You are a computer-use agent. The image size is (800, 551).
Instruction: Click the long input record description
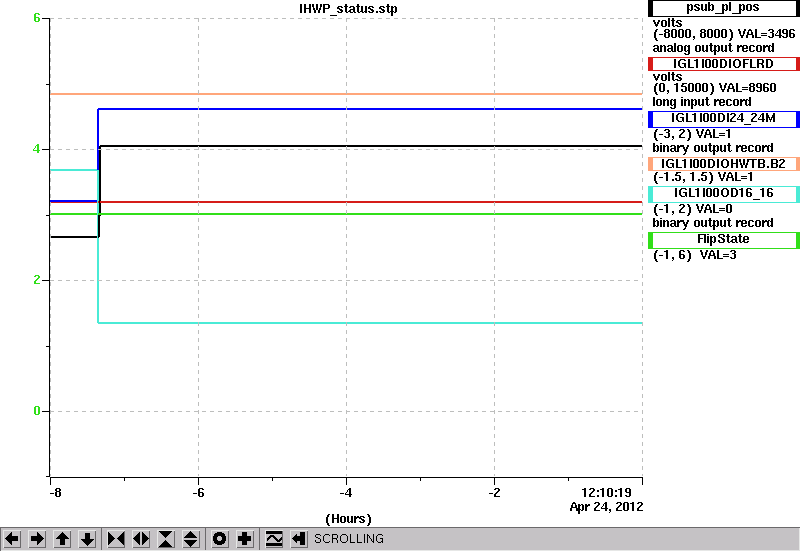click(x=702, y=102)
